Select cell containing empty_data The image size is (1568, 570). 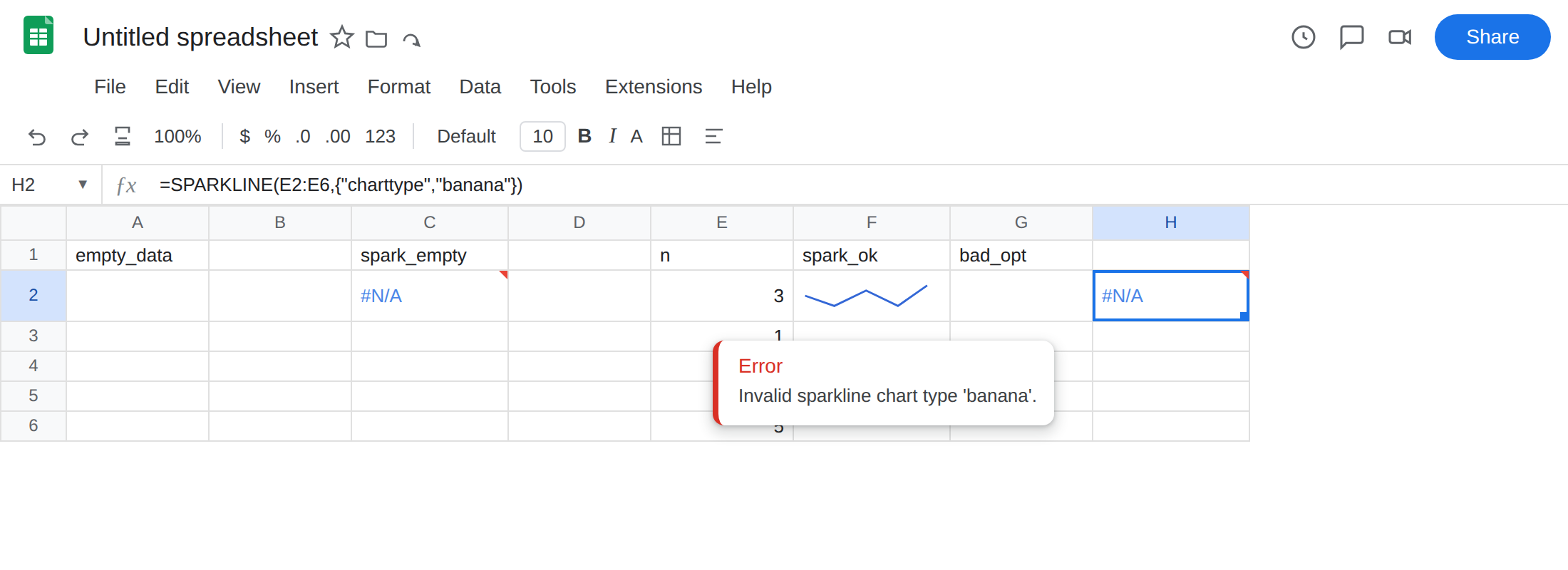tap(138, 255)
